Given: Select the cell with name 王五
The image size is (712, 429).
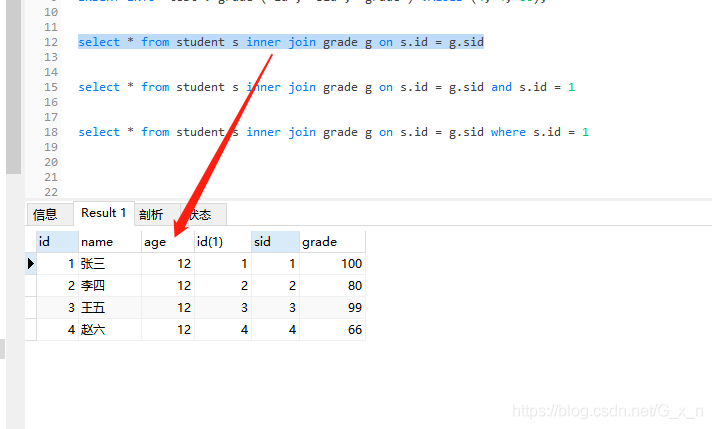Looking at the screenshot, I should click(x=110, y=307).
